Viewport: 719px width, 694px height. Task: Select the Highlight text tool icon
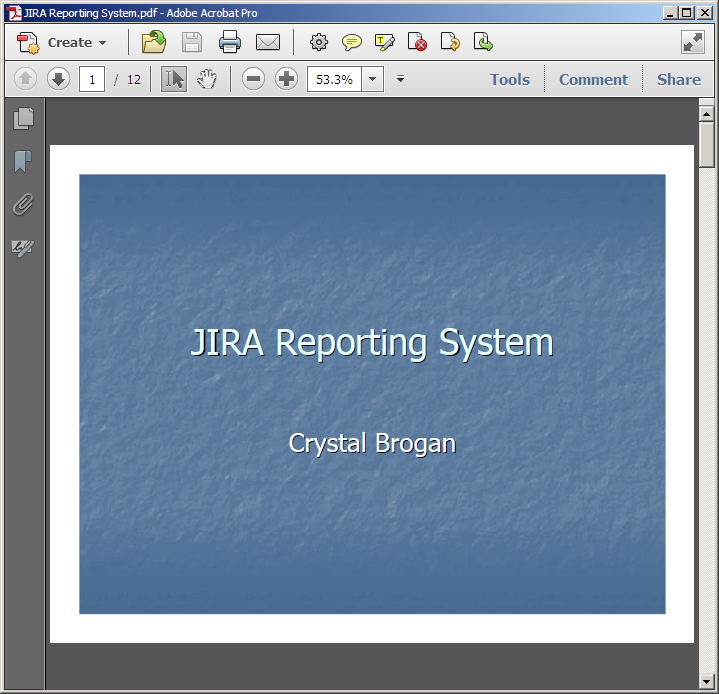pos(385,42)
